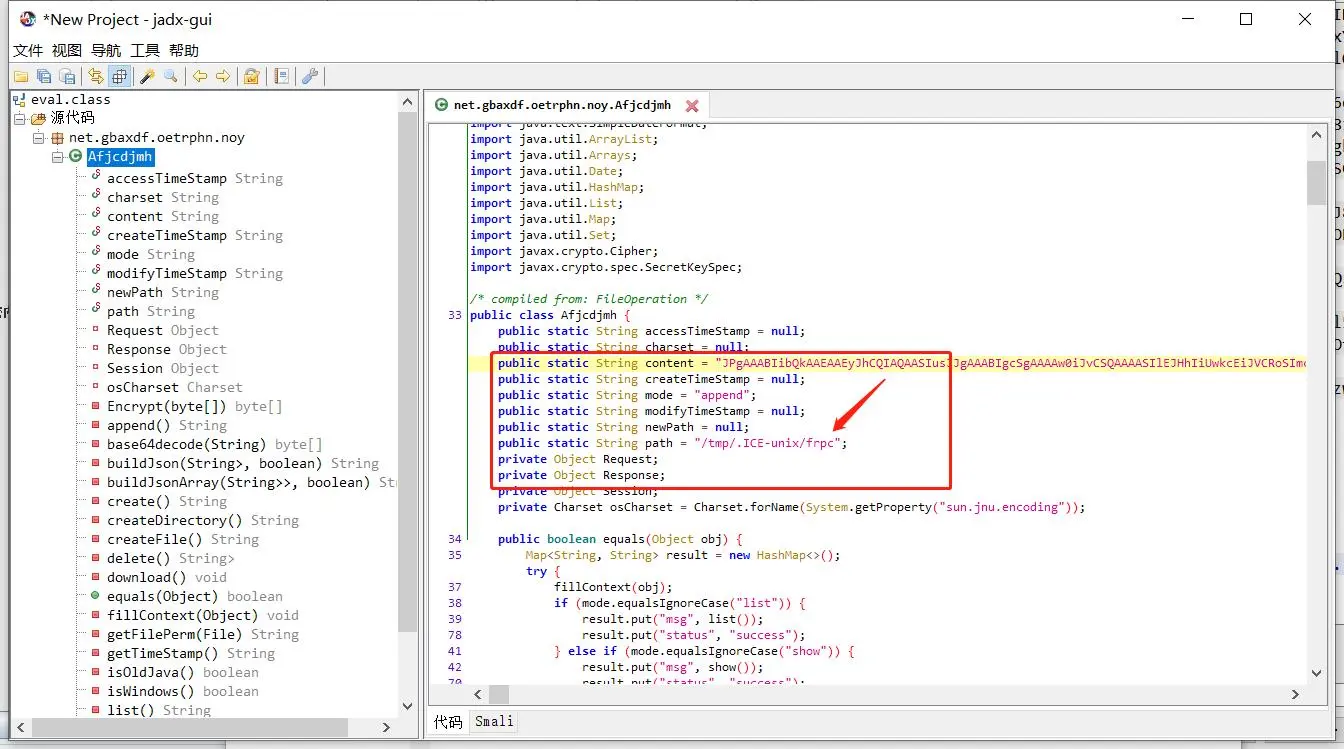
Task: Open preferences wrench icon
Action: (x=310, y=76)
